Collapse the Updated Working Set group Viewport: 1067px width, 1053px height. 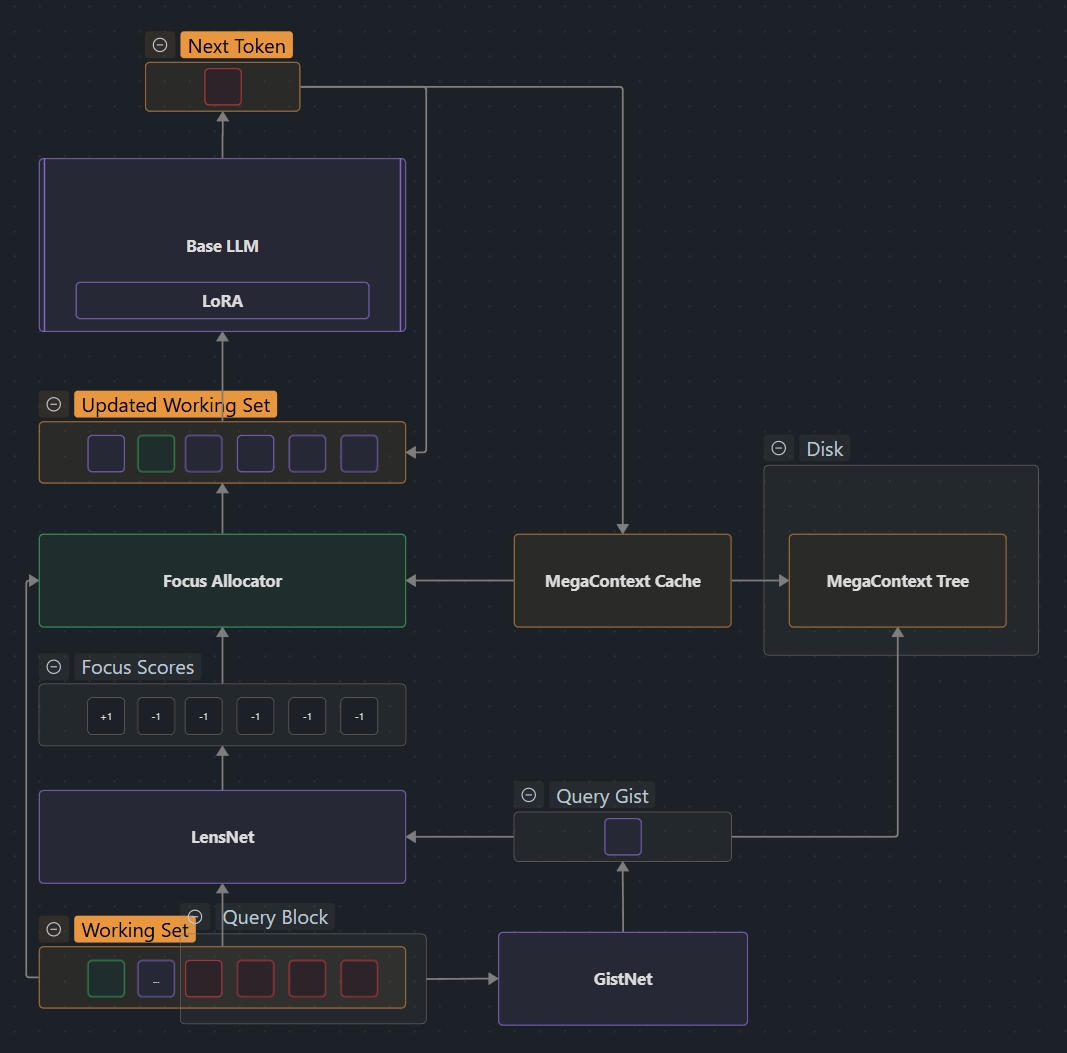54,404
